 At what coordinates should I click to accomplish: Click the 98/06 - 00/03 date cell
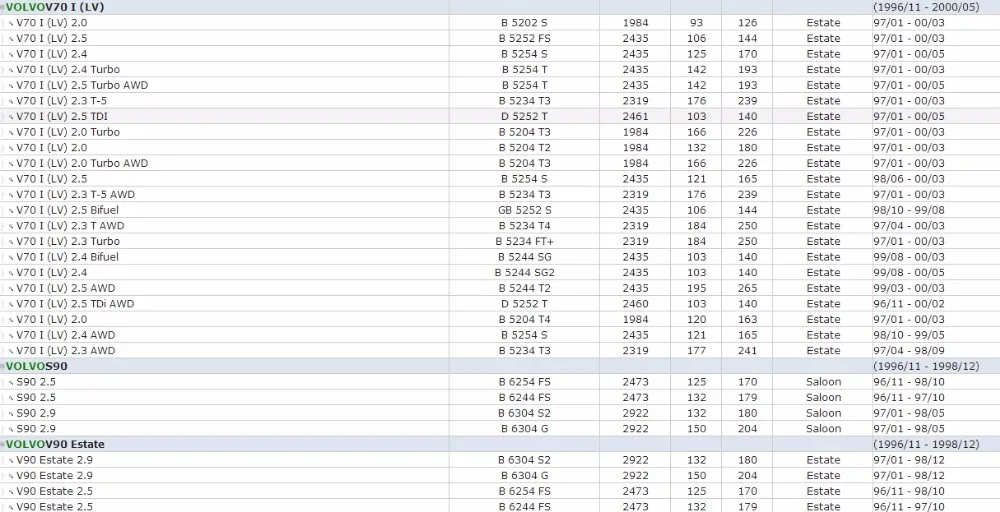(x=909, y=179)
